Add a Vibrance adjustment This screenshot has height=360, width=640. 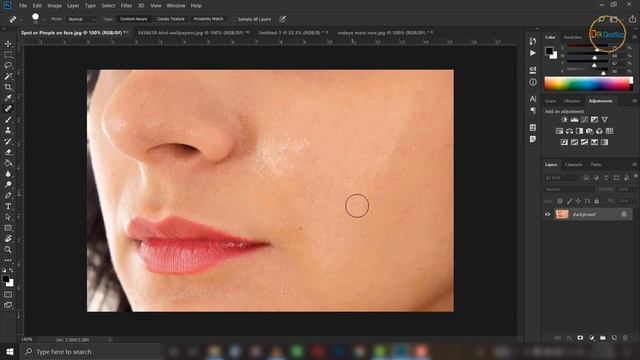coord(604,120)
